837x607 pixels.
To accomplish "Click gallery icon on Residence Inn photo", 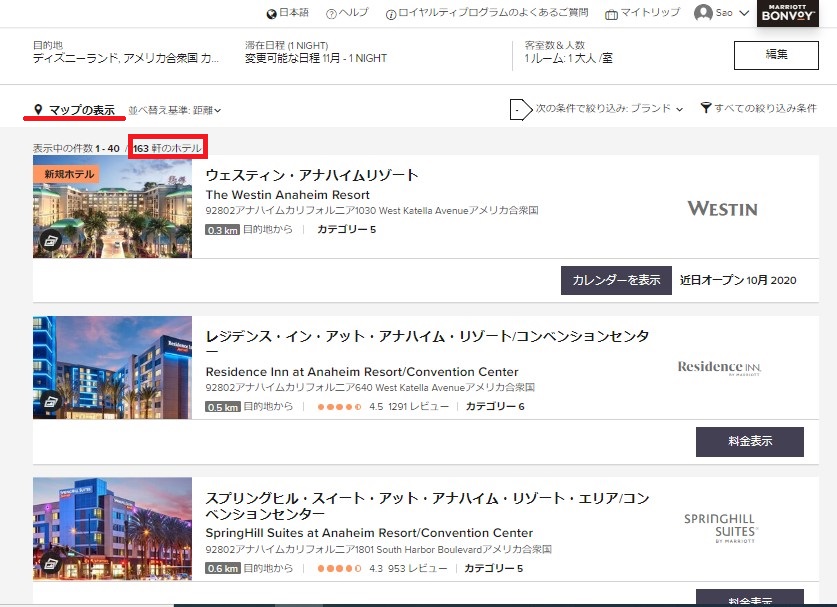I will coord(51,400).
